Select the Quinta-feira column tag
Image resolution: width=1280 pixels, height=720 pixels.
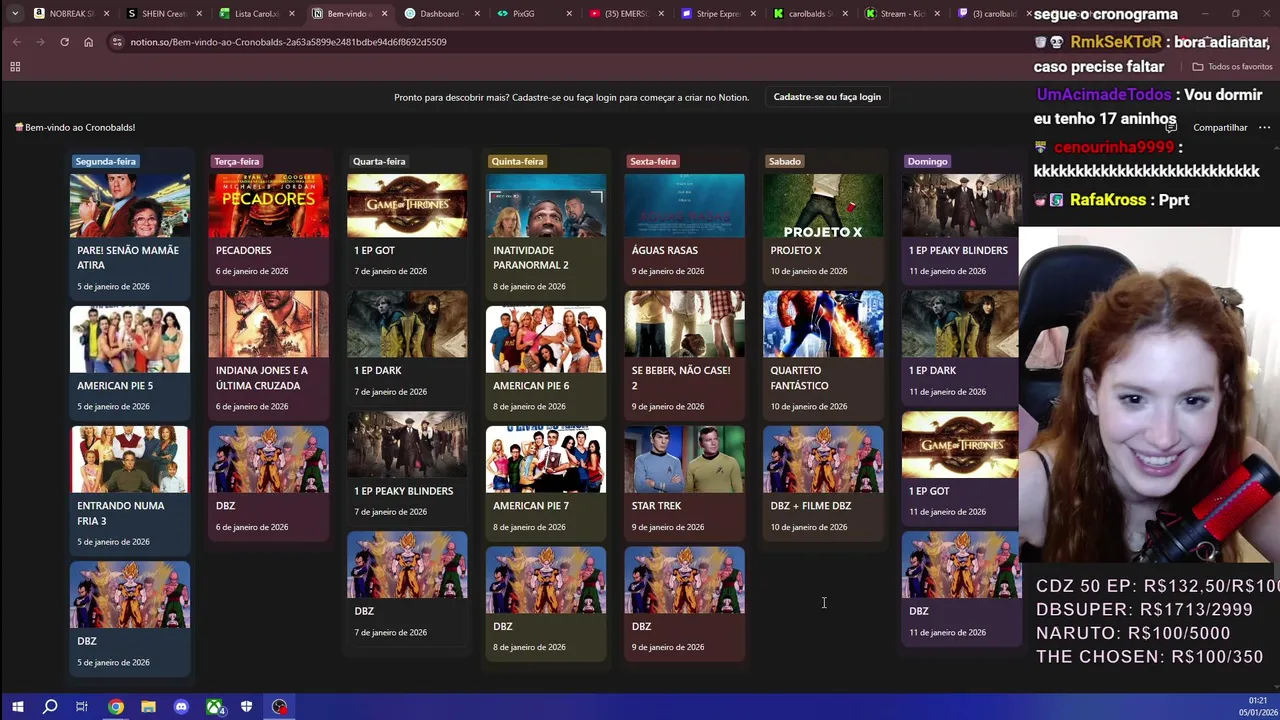(517, 161)
